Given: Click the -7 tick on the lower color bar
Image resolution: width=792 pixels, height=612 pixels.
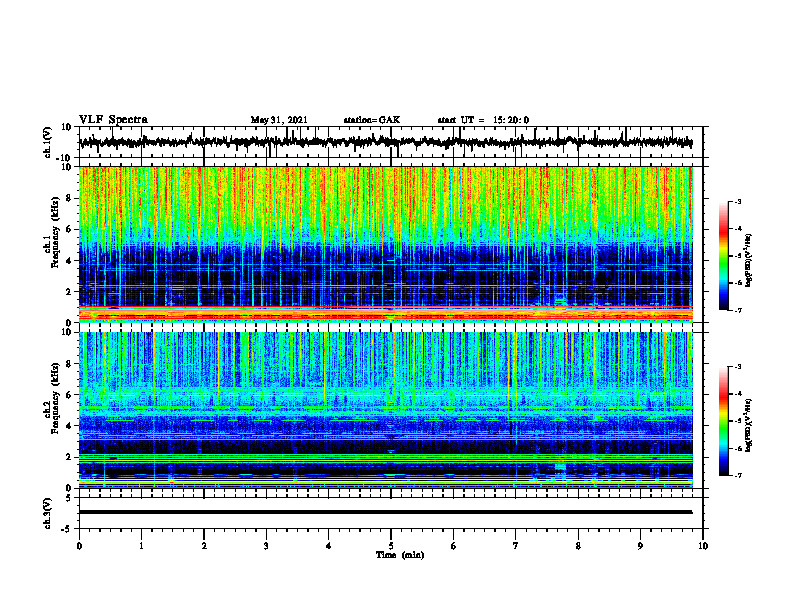Looking at the screenshot, I should point(737,475).
